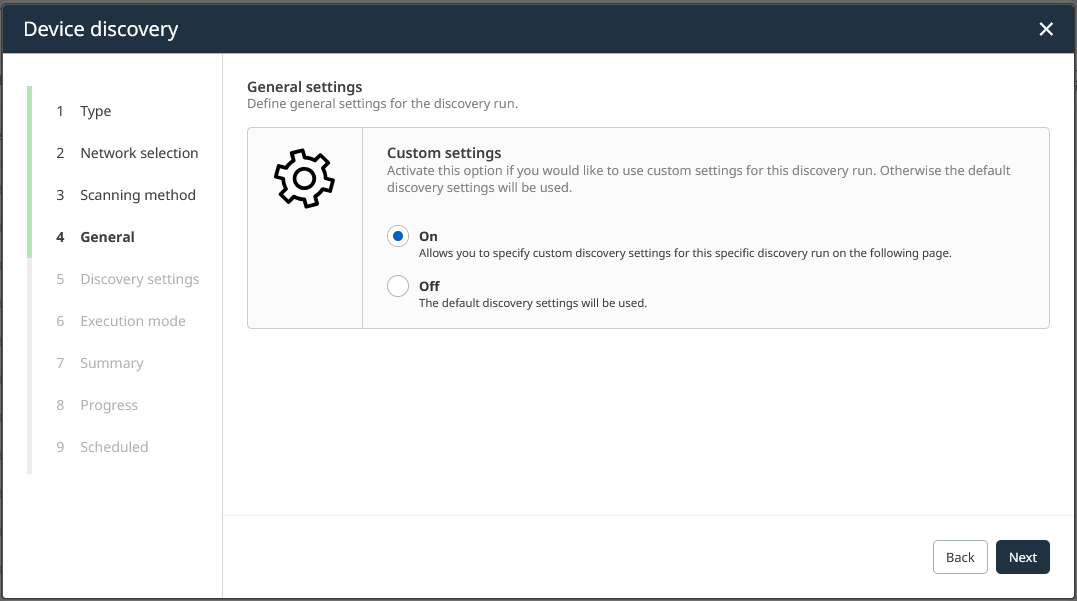1077x601 pixels.
Task: Click Next to continue the wizard
Action: (x=1022, y=557)
